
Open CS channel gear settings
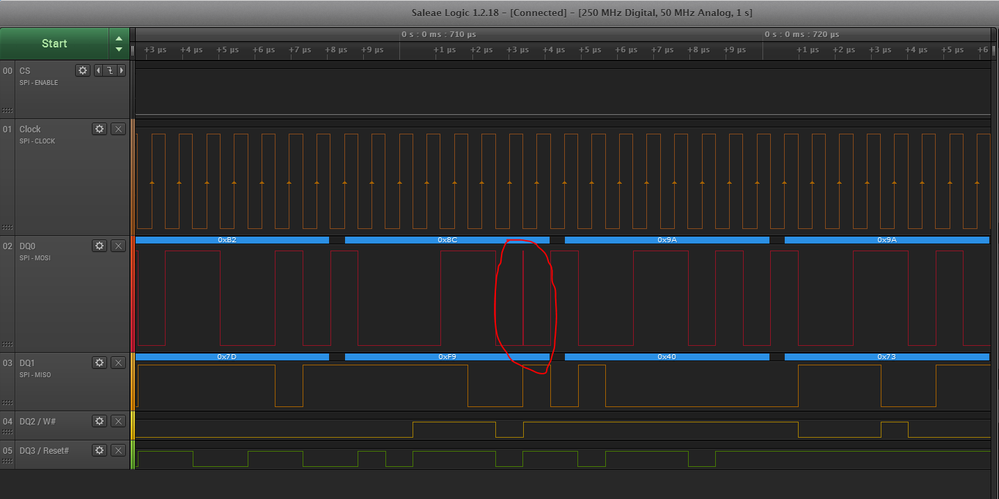(x=83, y=70)
